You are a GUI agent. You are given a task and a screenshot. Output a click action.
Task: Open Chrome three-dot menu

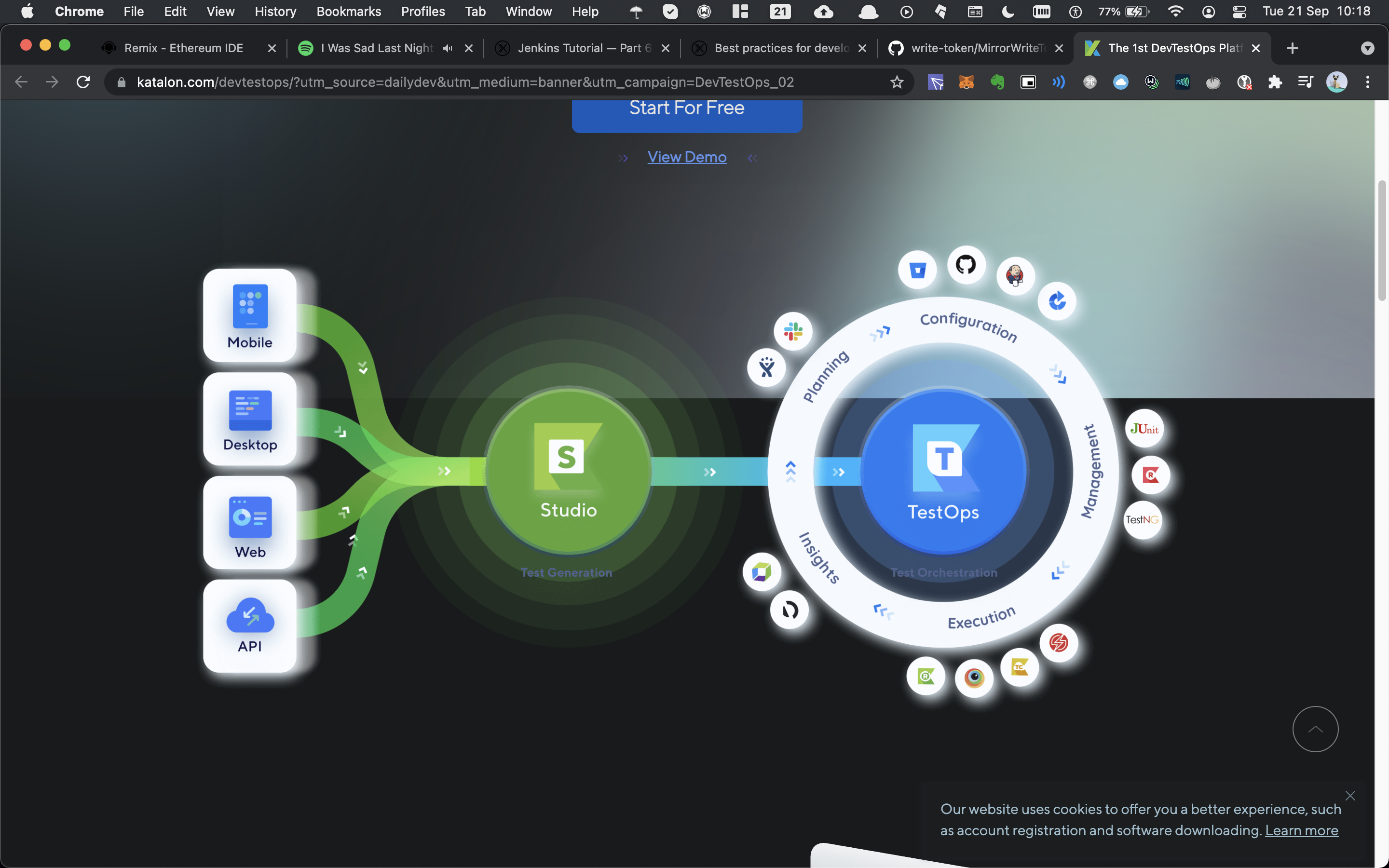tap(1367, 82)
